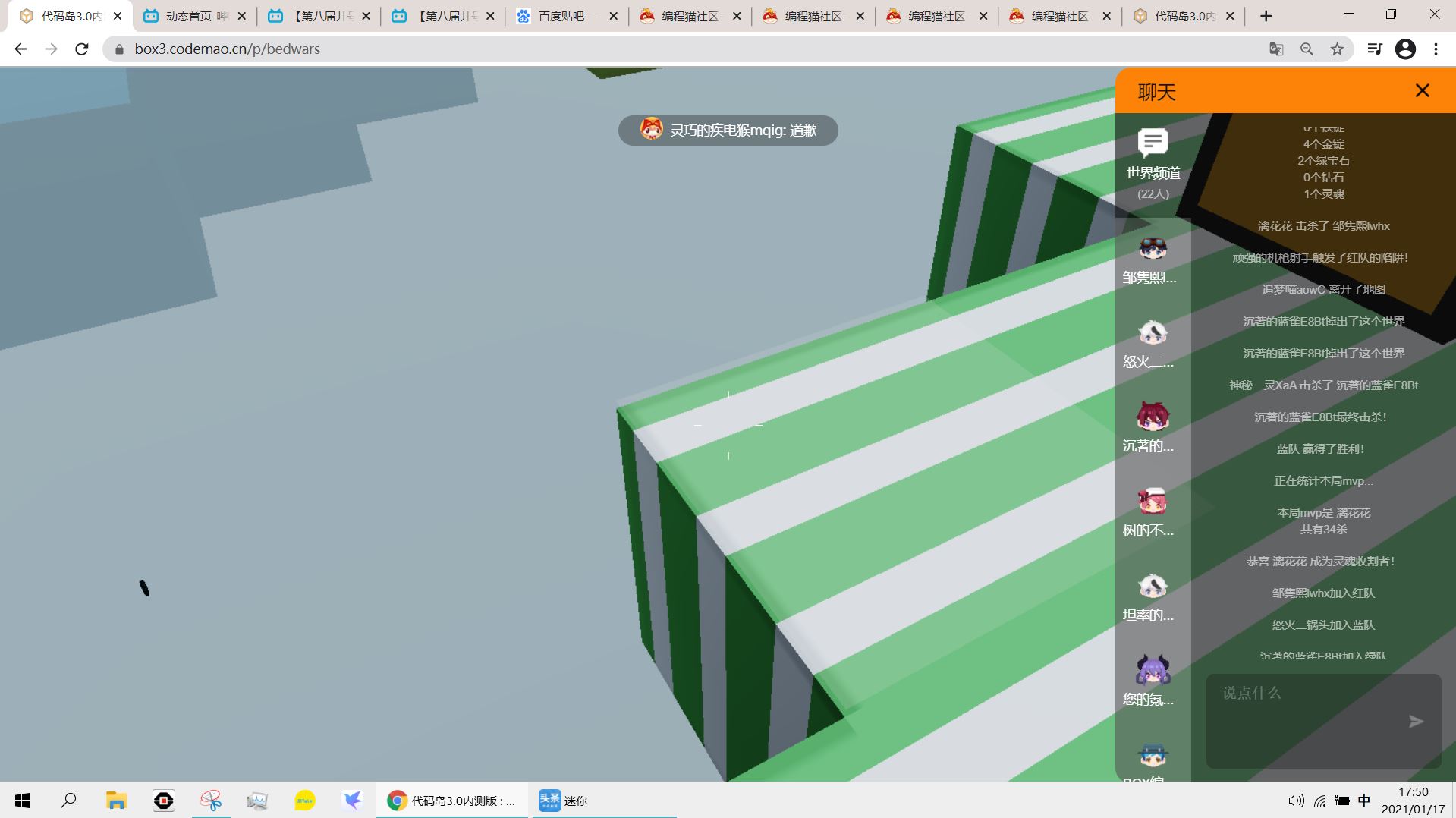Screen dimensions: 1456x818
Task: Click the 1个灵魂 chat line
Action: click(x=1323, y=194)
